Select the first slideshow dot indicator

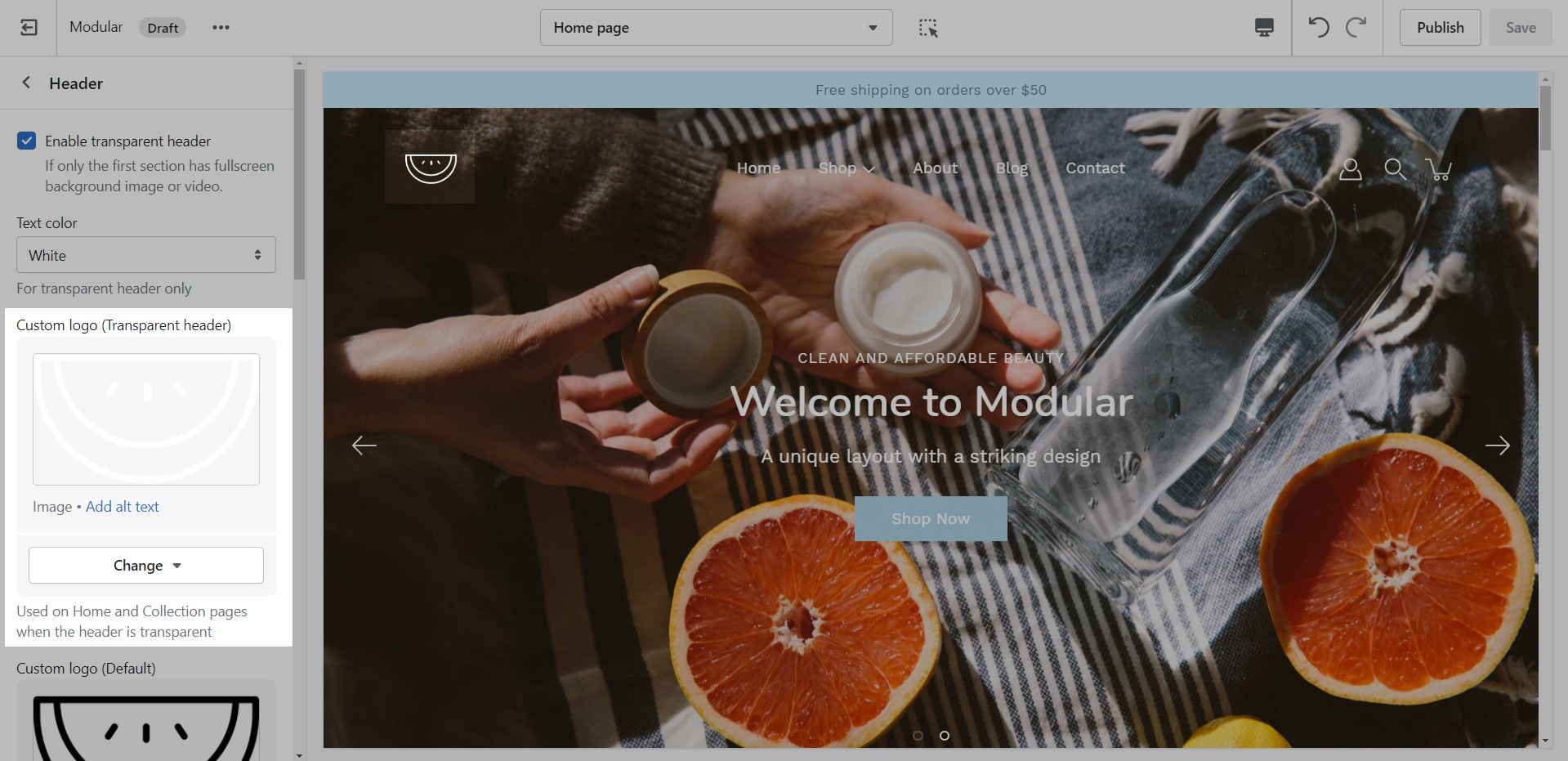[918, 736]
